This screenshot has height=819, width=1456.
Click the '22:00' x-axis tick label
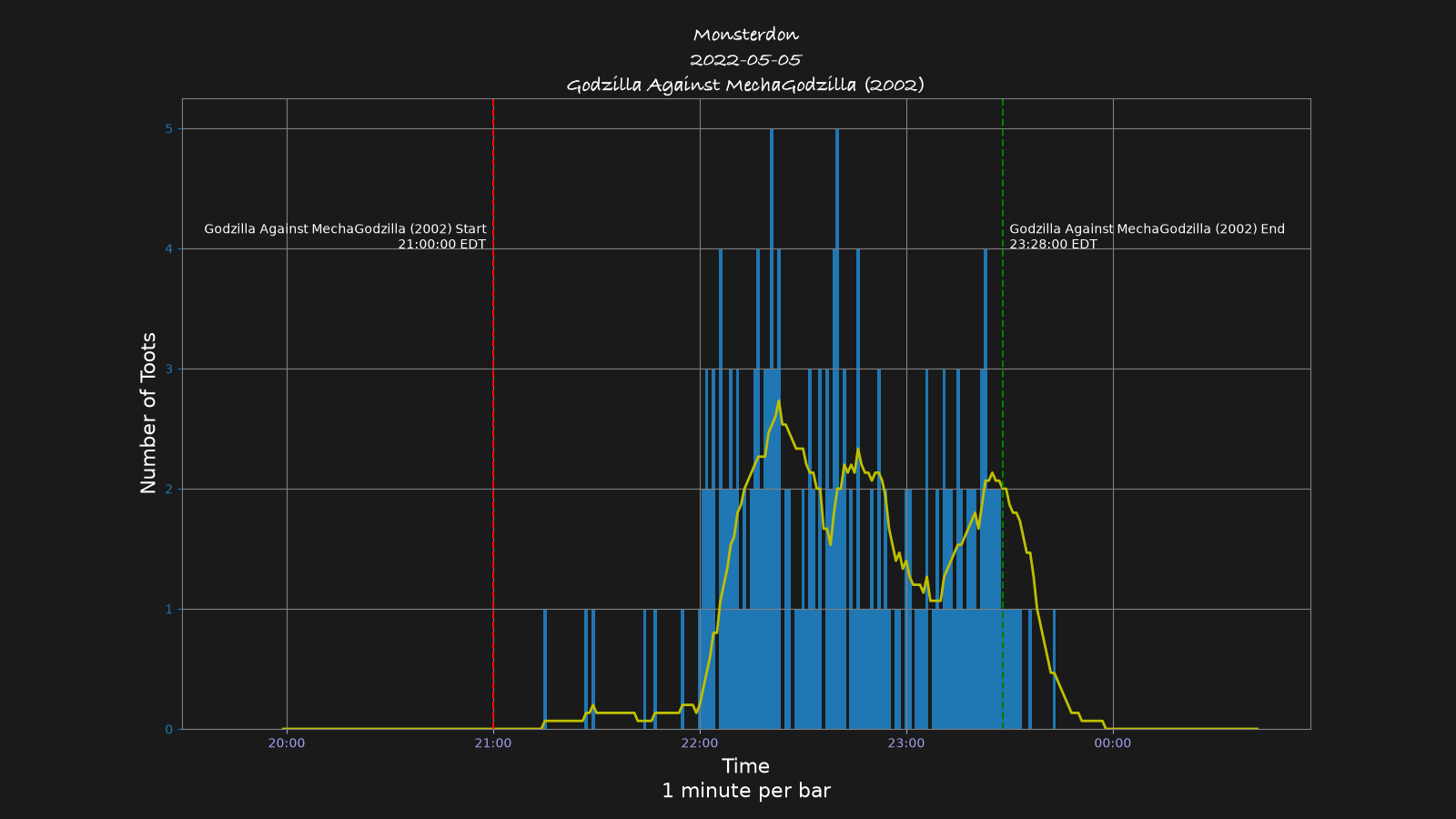pyautogui.click(x=700, y=743)
